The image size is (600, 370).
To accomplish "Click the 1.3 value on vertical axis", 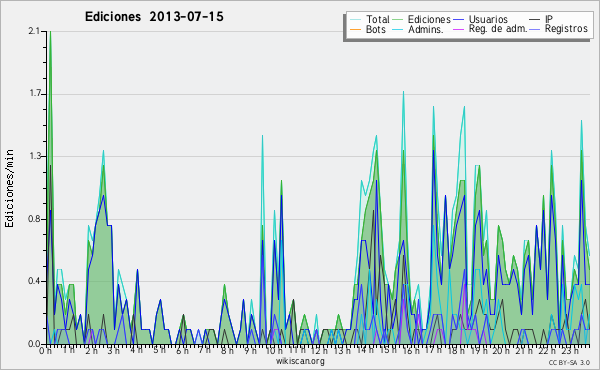I will [x=34, y=156].
